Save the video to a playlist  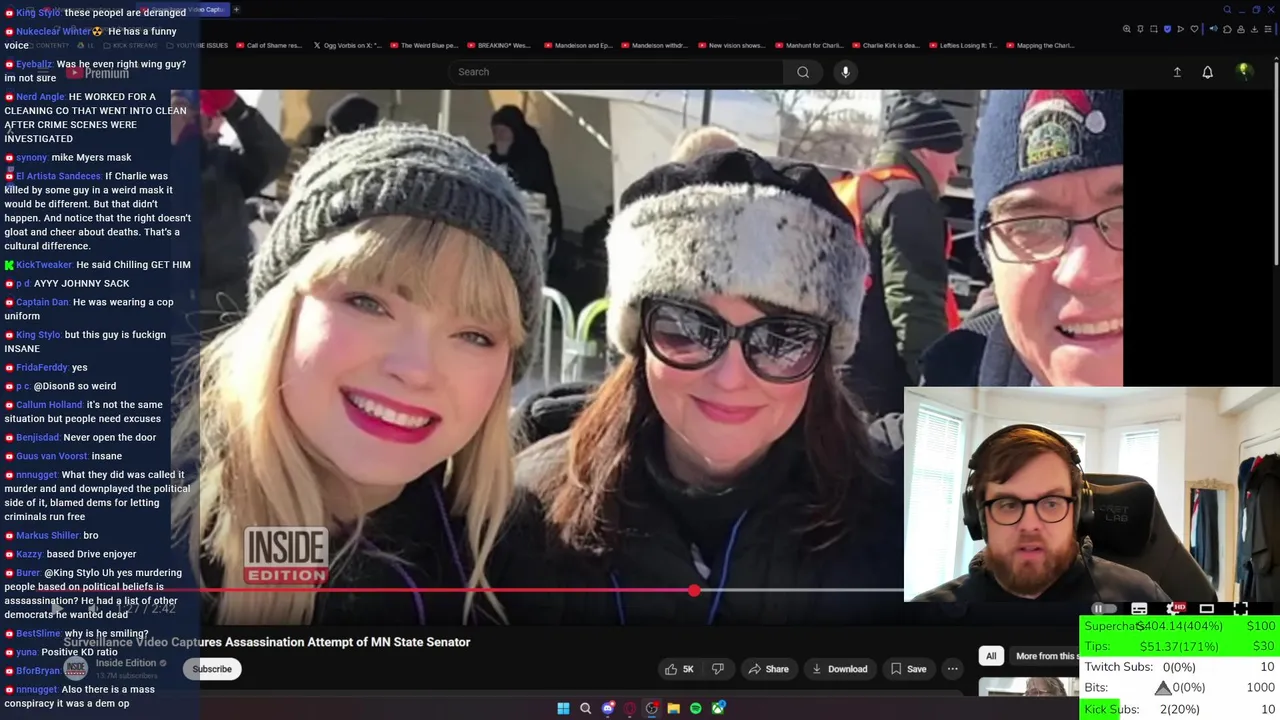coord(908,669)
